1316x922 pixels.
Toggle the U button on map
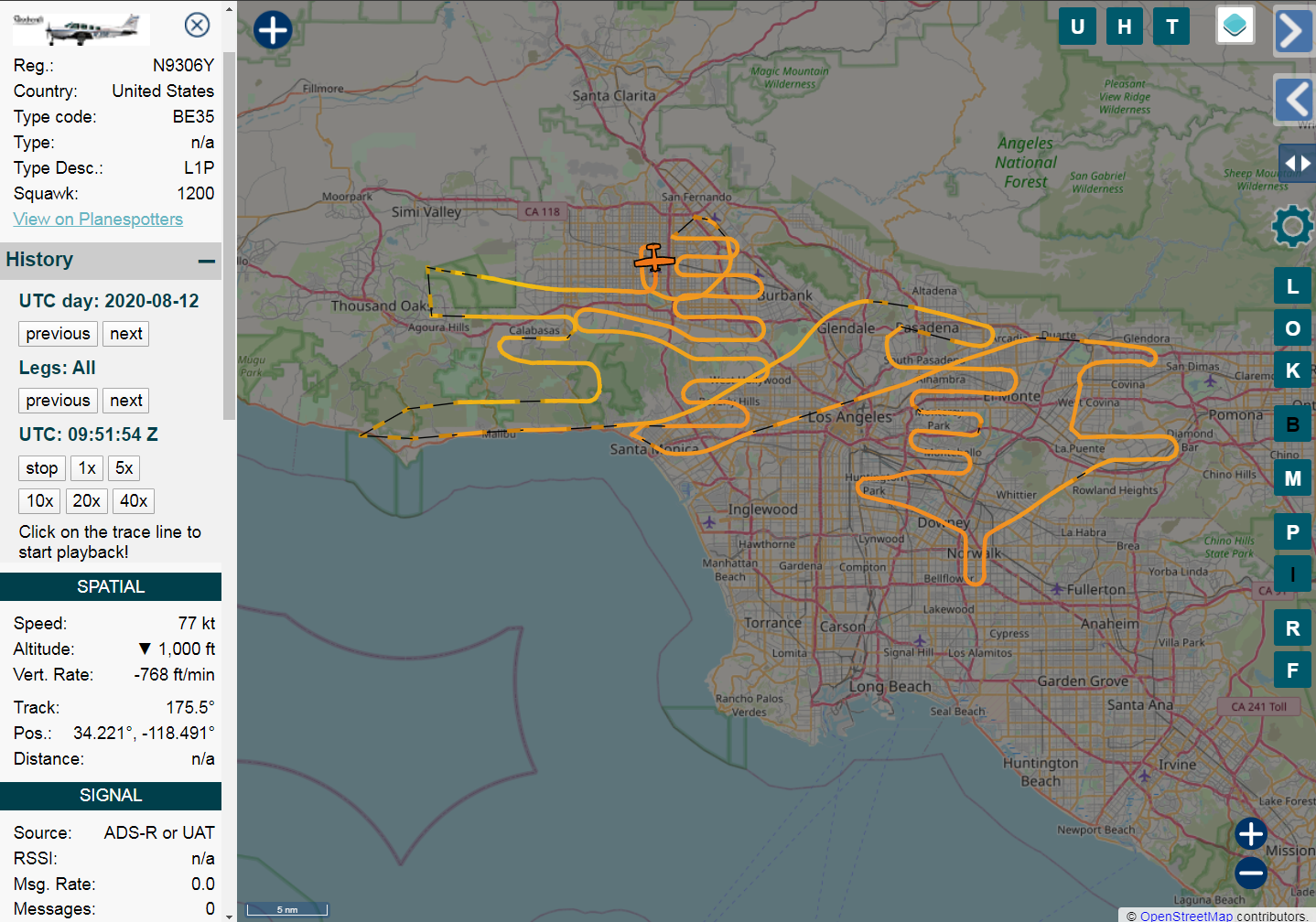click(1077, 27)
